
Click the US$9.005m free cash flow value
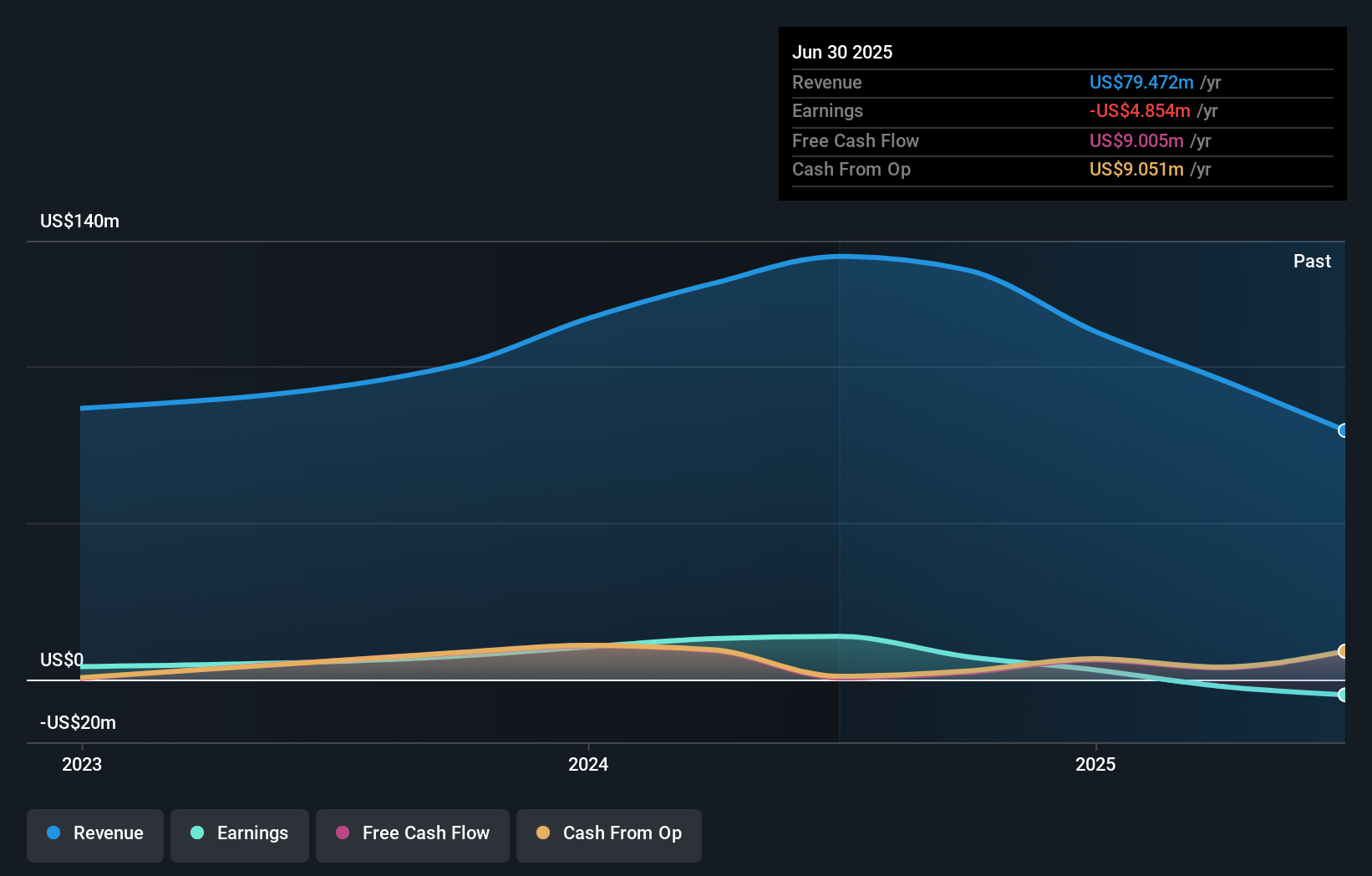point(1136,140)
